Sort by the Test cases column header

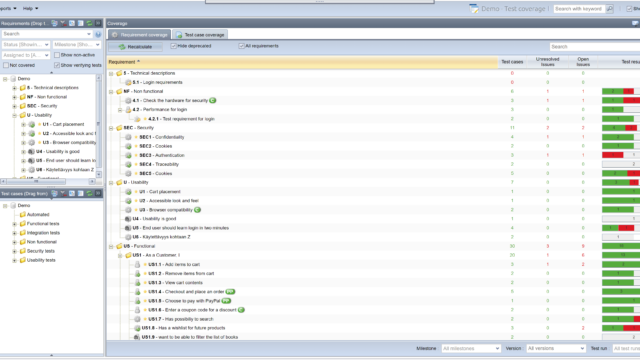coord(512,62)
